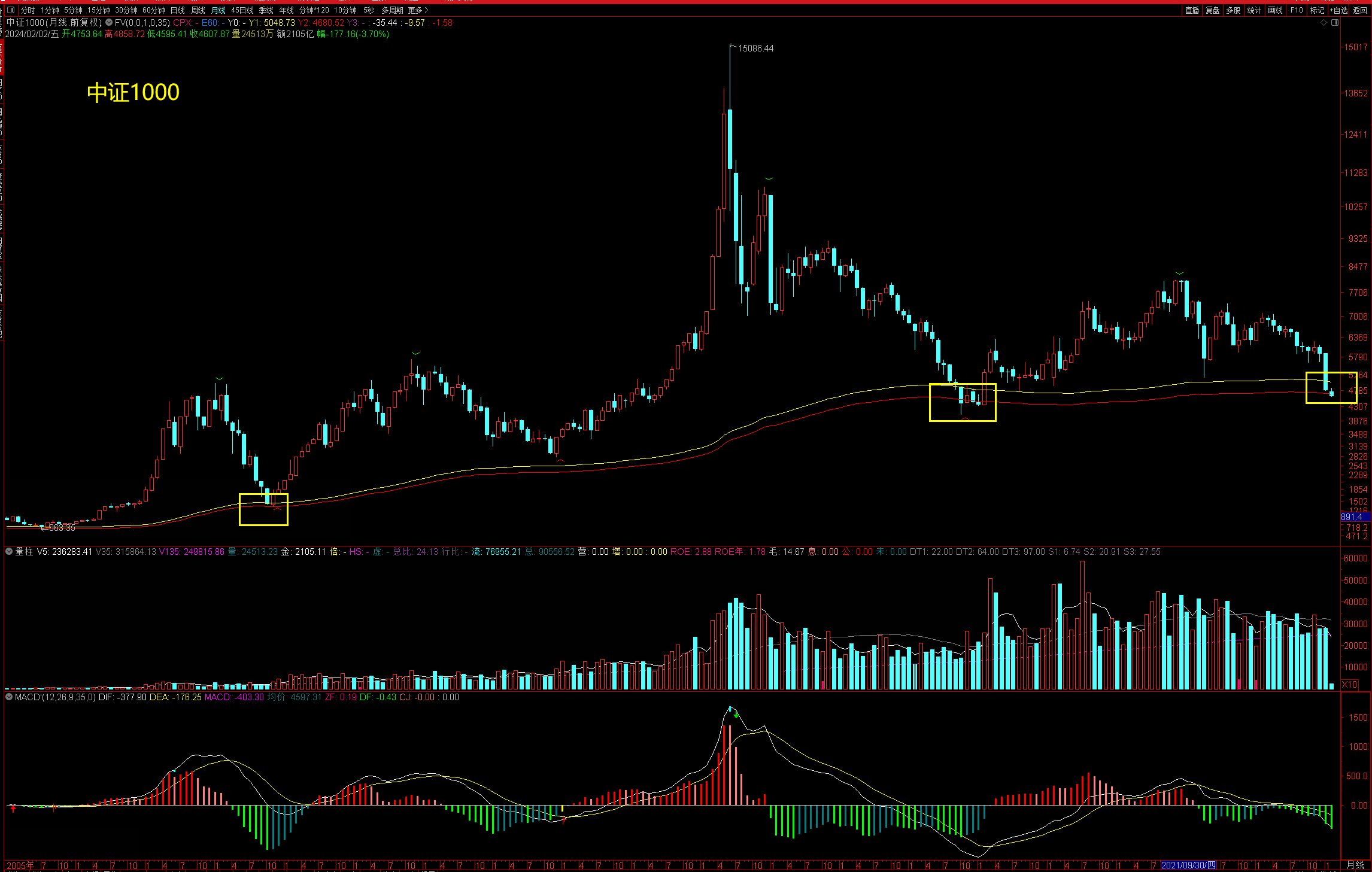
Task: Click the 891.4 price marker on axis
Action: 1352,517
